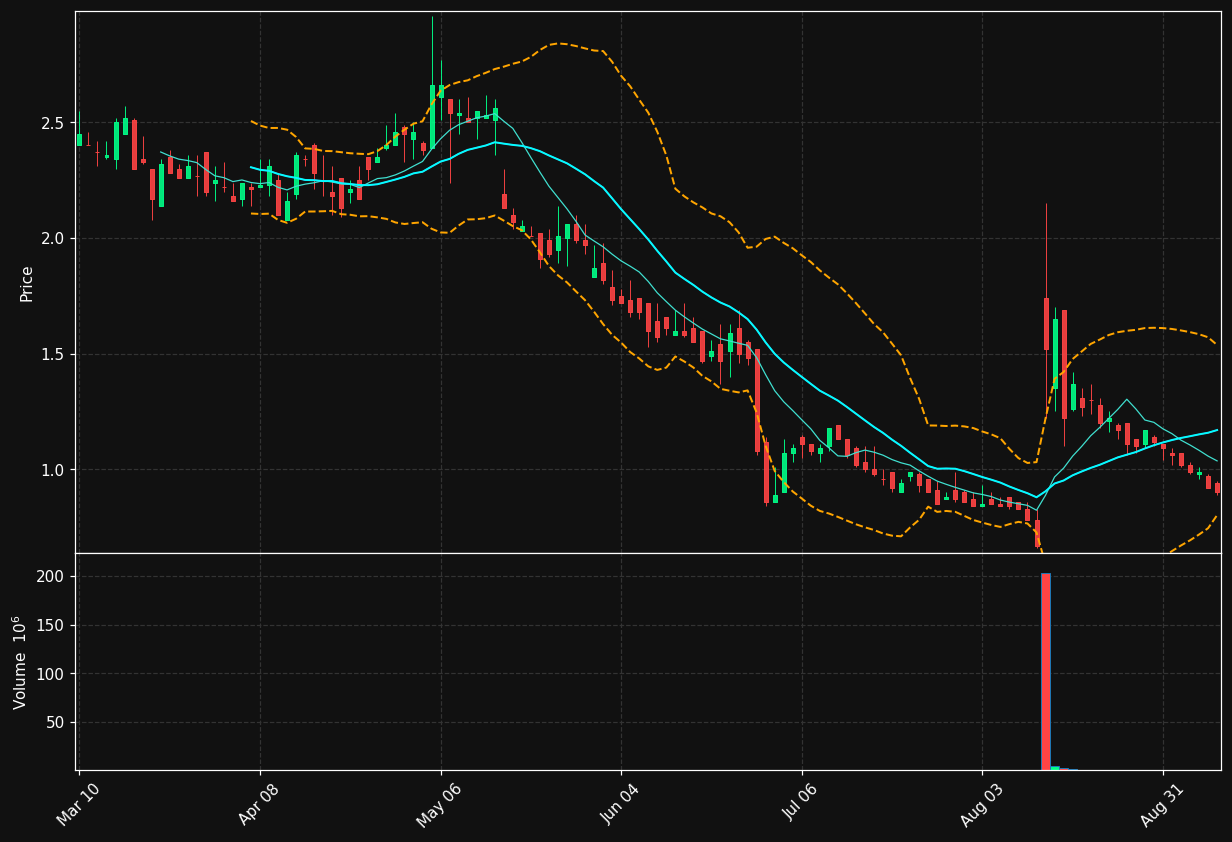Click the large red candle dropping before Jul 06
This screenshot has width=1232, height=842.
tap(757, 400)
